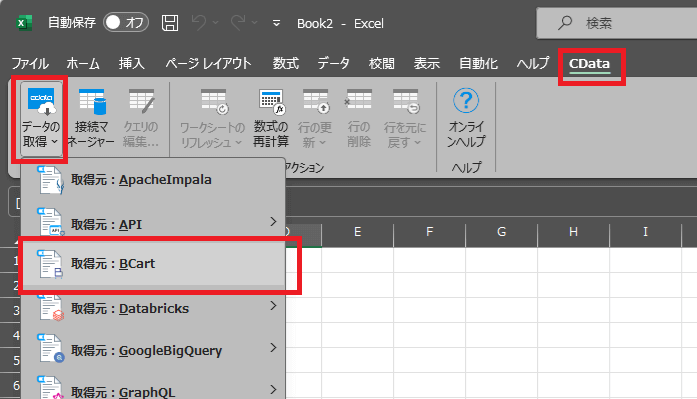This screenshot has width=697, height=399.
Task: Click the Excel logo icon
Action: tap(24, 23)
